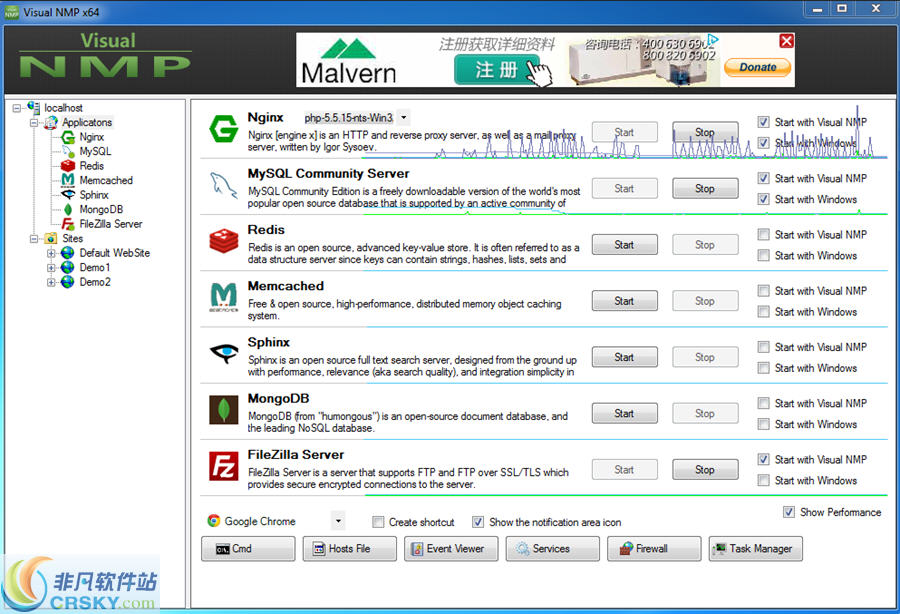
Task: Open the browser selection dropdown
Action: 337,521
